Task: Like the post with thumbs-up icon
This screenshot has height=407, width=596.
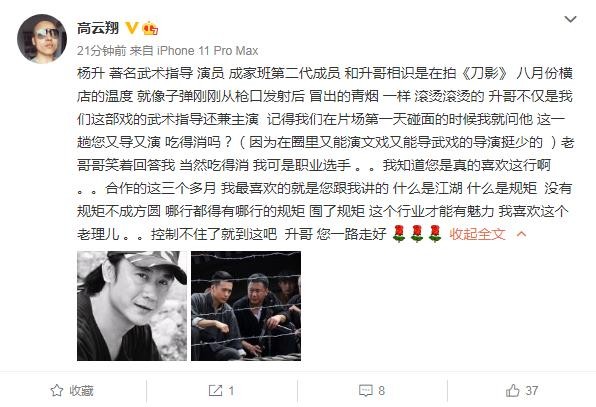Action: 512,390
